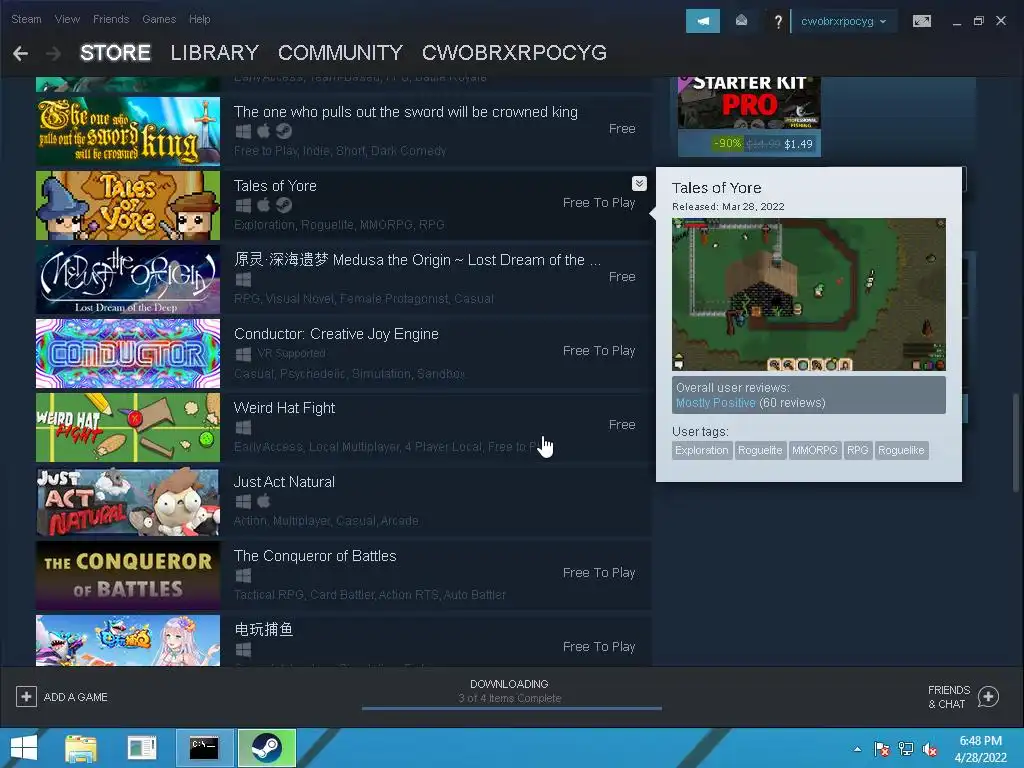The width and height of the screenshot is (1024, 768).
Task: Click the sword king SteamOS icon
Action: click(283, 131)
